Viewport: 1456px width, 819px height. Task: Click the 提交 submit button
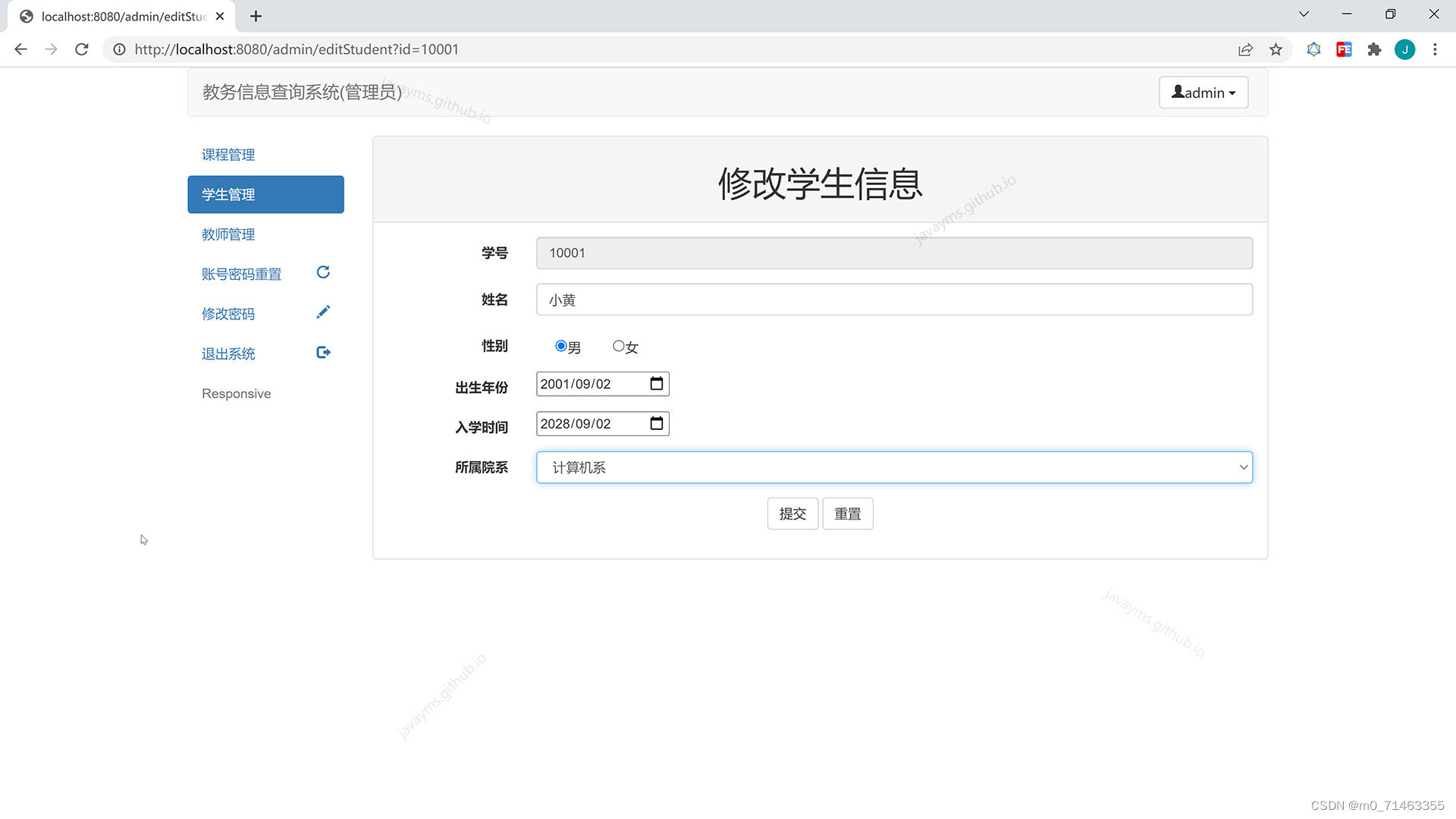(x=792, y=513)
